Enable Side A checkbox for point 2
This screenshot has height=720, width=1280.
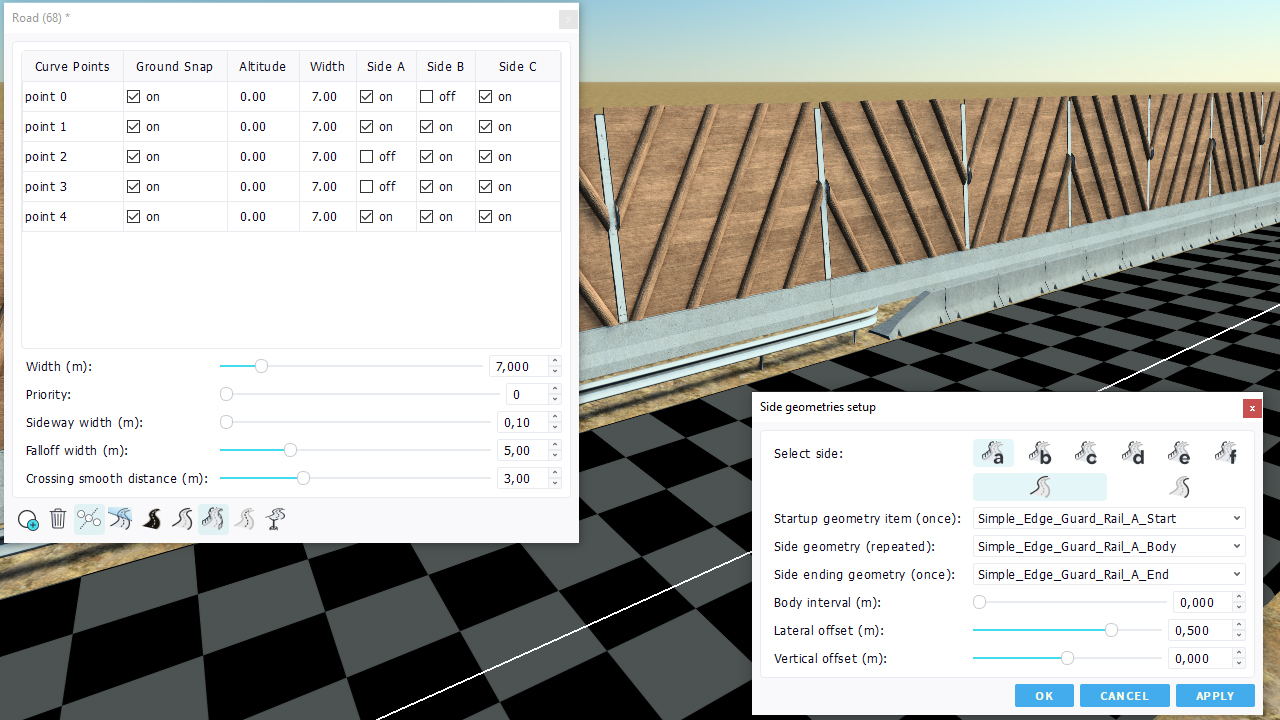click(367, 157)
